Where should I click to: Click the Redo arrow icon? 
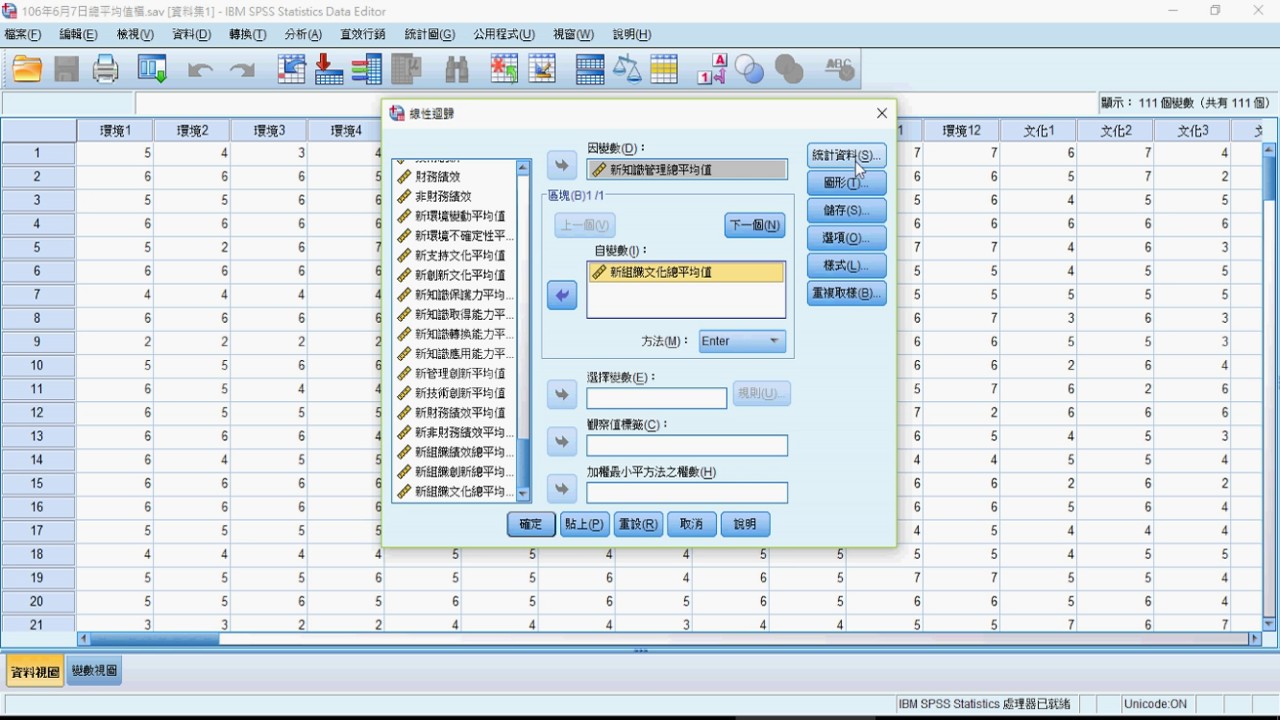click(242, 70)
